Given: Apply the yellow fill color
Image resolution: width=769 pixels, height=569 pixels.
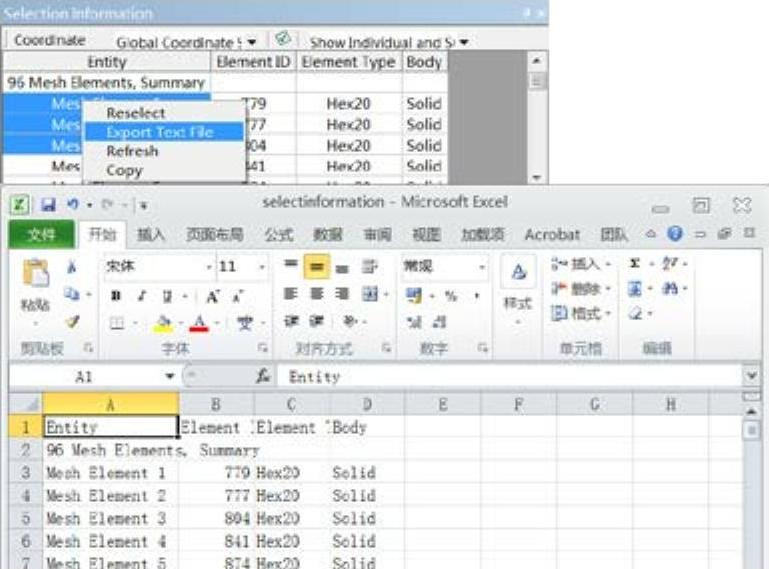Looking at the screenshot, I should pos(163,324).
